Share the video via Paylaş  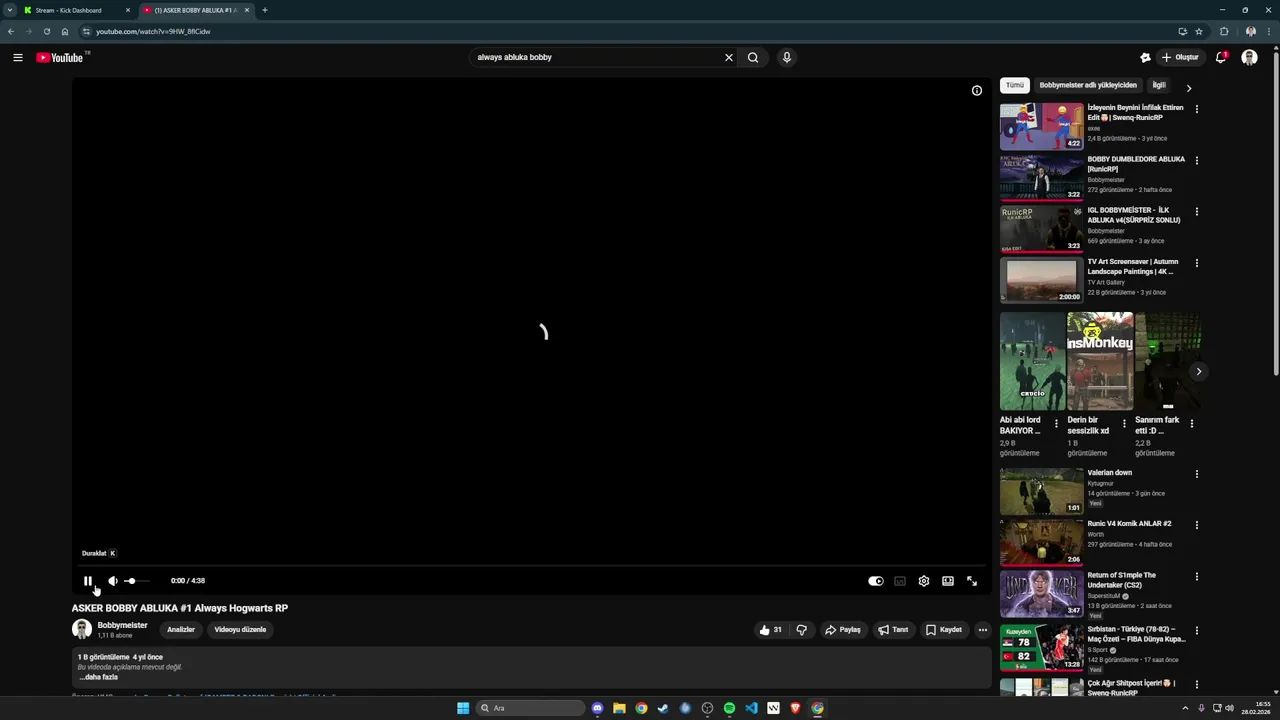(843, 630)
